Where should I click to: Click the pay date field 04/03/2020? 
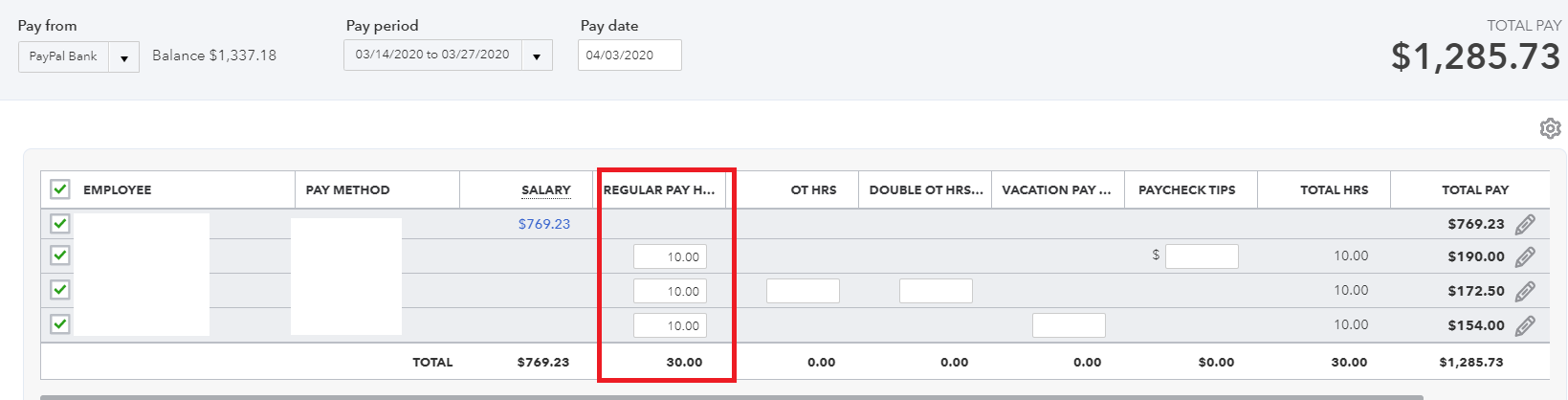[629, 55]
